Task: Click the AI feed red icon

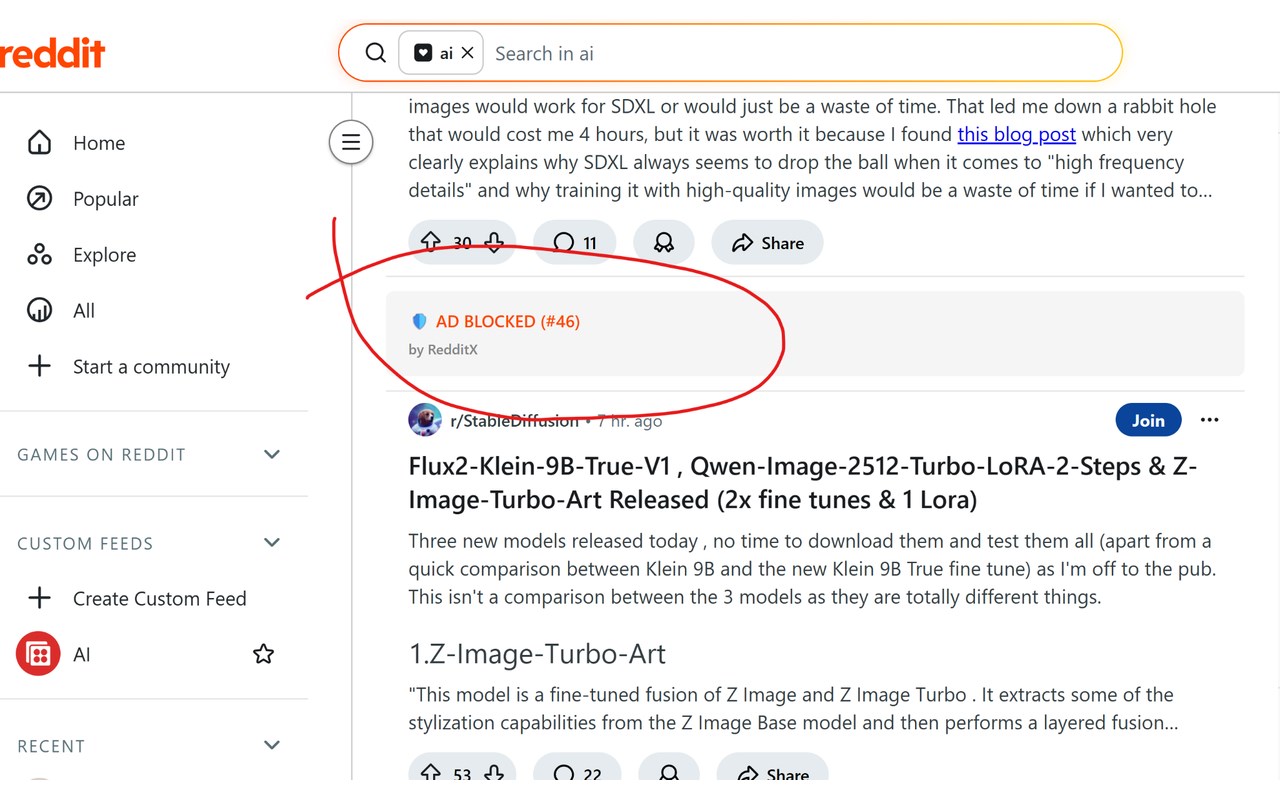Action: coord(38,655)
